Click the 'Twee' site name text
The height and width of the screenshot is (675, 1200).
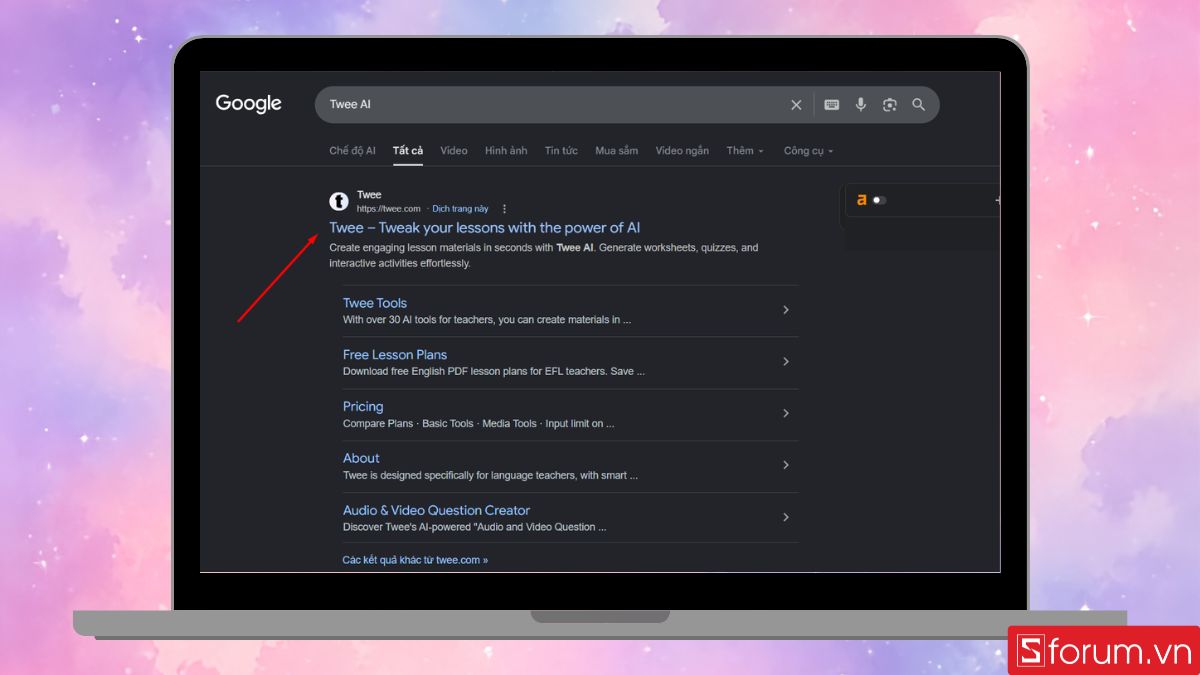pos(369,195)
